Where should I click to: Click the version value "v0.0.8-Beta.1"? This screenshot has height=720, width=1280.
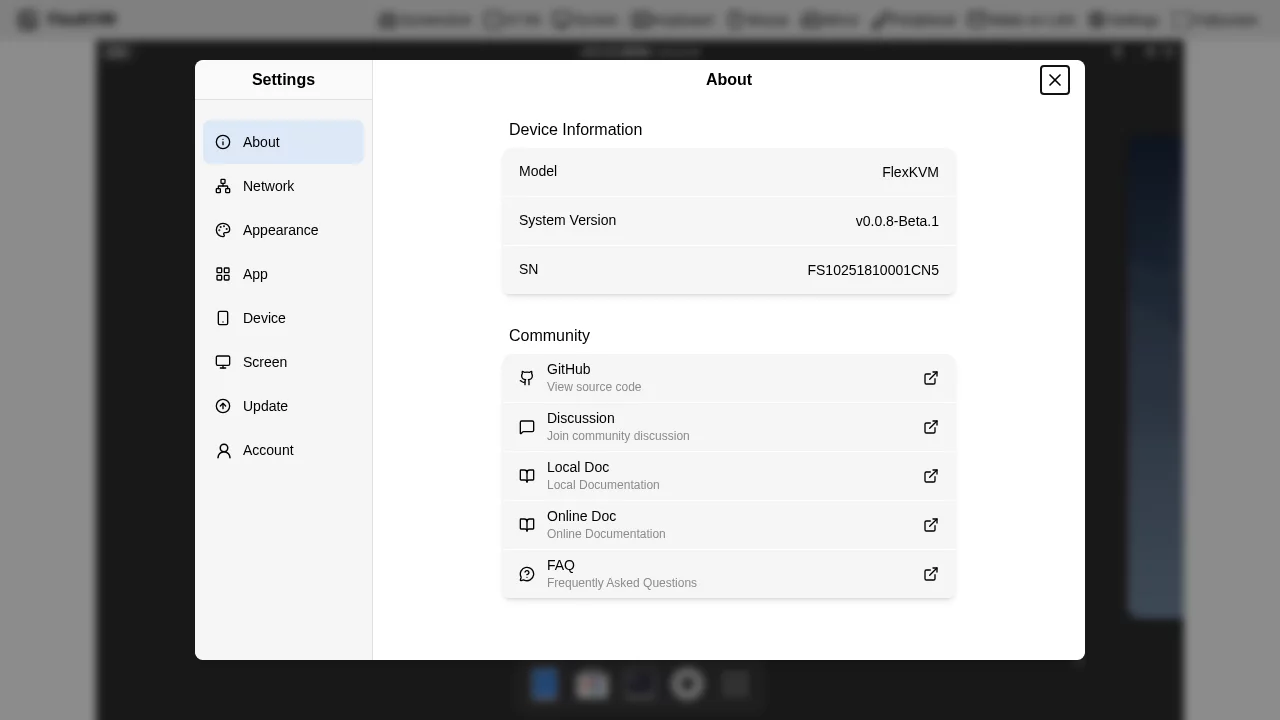[x=897, y=221]
